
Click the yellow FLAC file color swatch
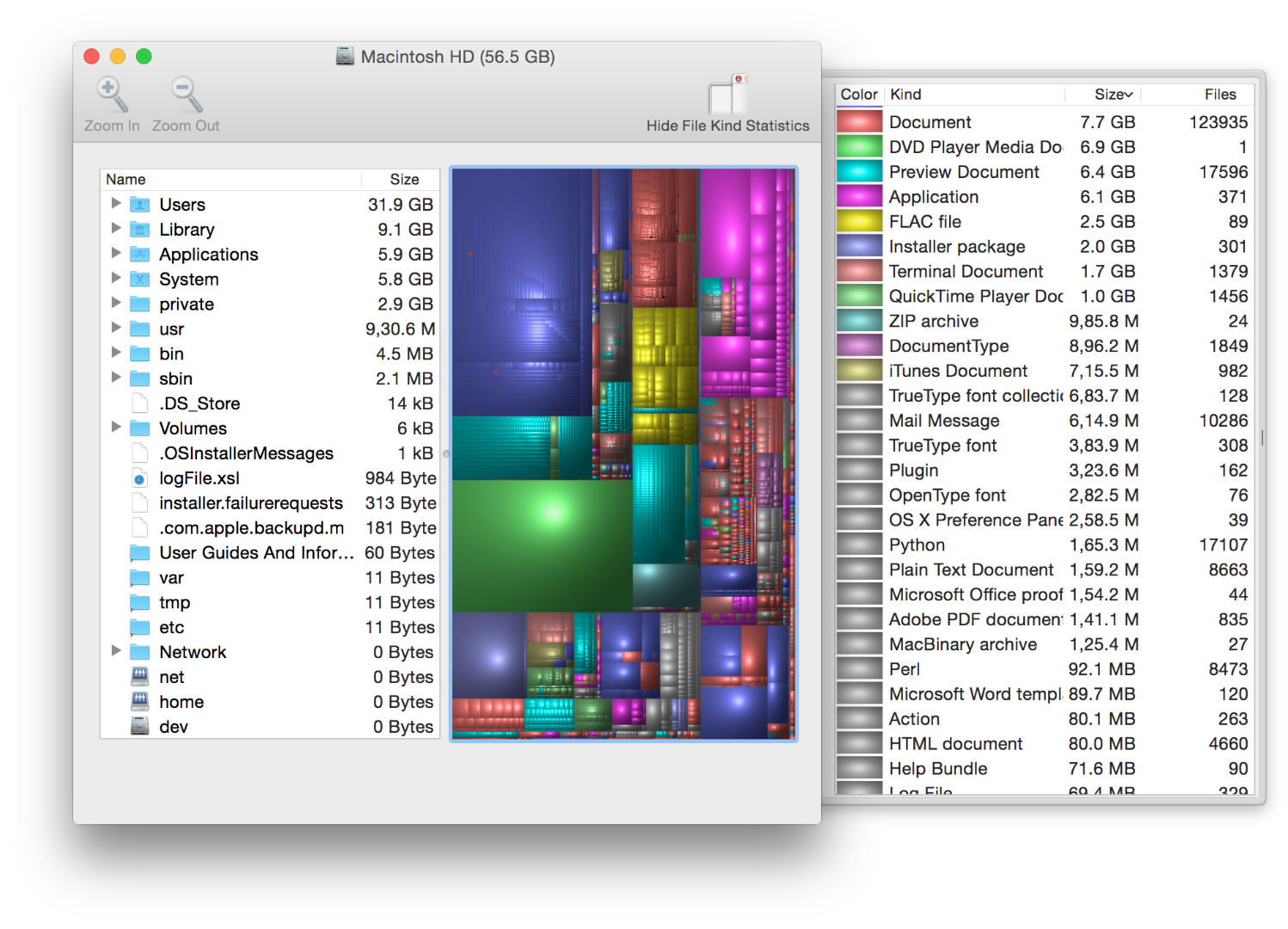click(859, 222)
